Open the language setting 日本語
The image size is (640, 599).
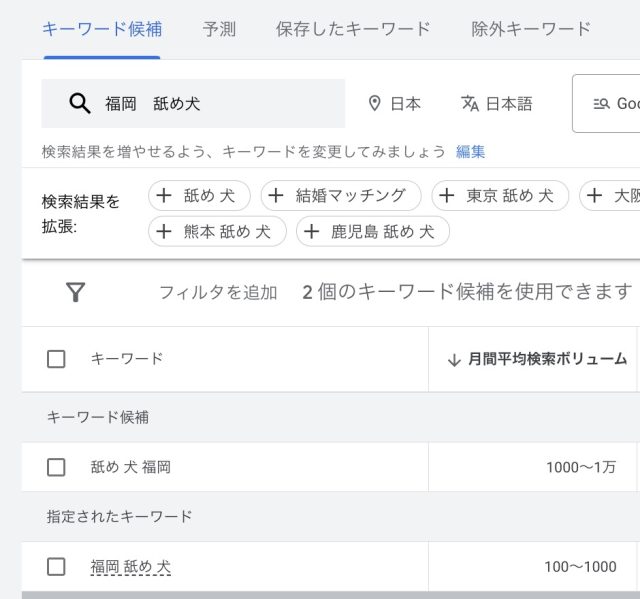coord(496,104)
